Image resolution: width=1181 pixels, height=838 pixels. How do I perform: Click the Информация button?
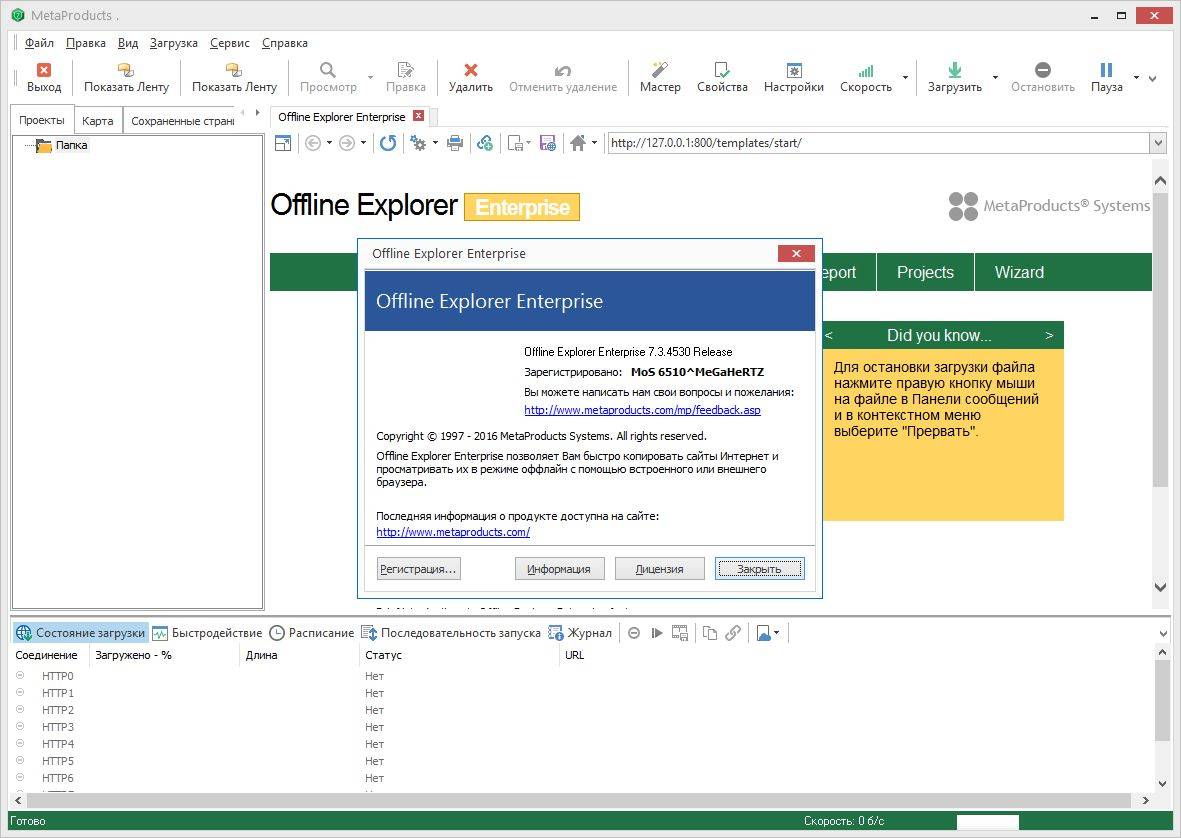tap(559, 568)
